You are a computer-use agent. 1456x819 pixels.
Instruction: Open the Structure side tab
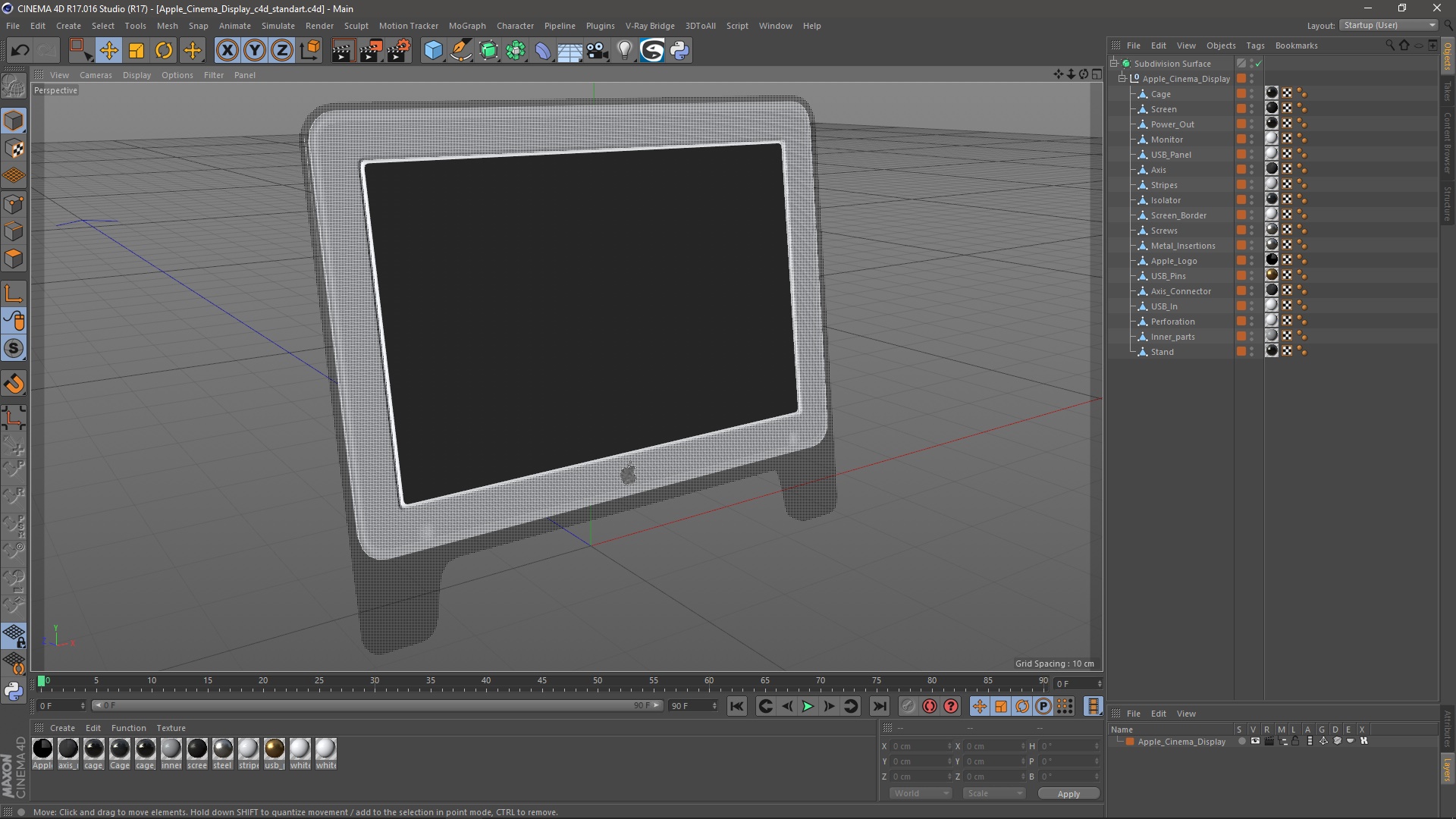pyautogui.click(x=1447, y=204)
